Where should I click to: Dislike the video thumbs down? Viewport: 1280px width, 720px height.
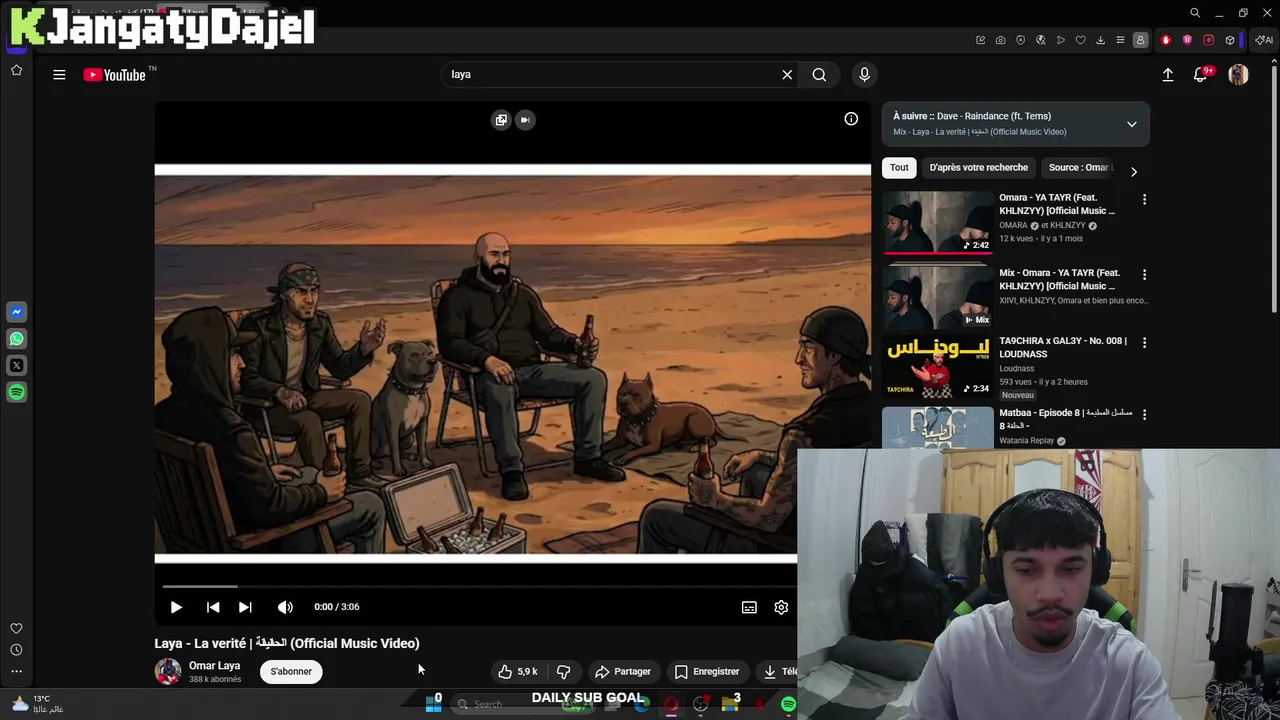click(563, 672)
